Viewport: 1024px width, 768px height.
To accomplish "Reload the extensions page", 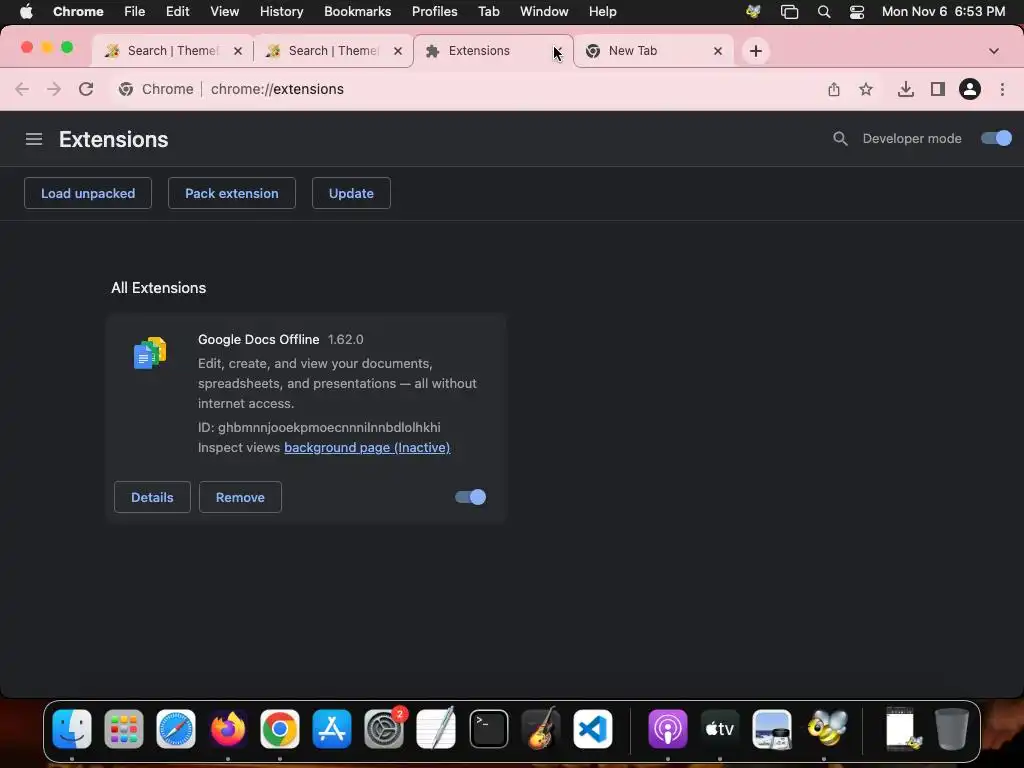I will 86,89.
